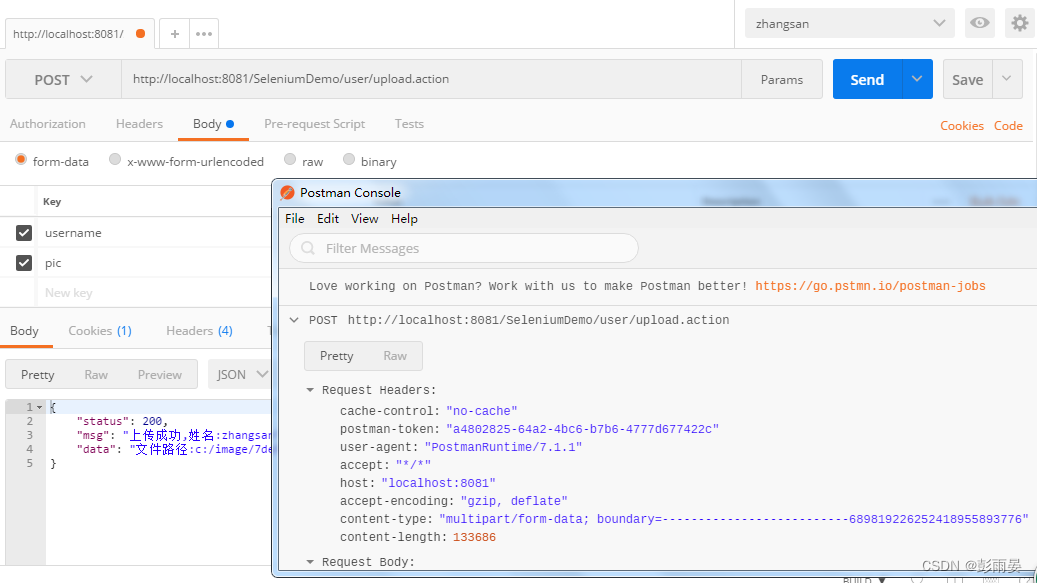This screenshot has height=583, width=1037.
Task: Open Tests tab
Action: click(x=409, y=124)
